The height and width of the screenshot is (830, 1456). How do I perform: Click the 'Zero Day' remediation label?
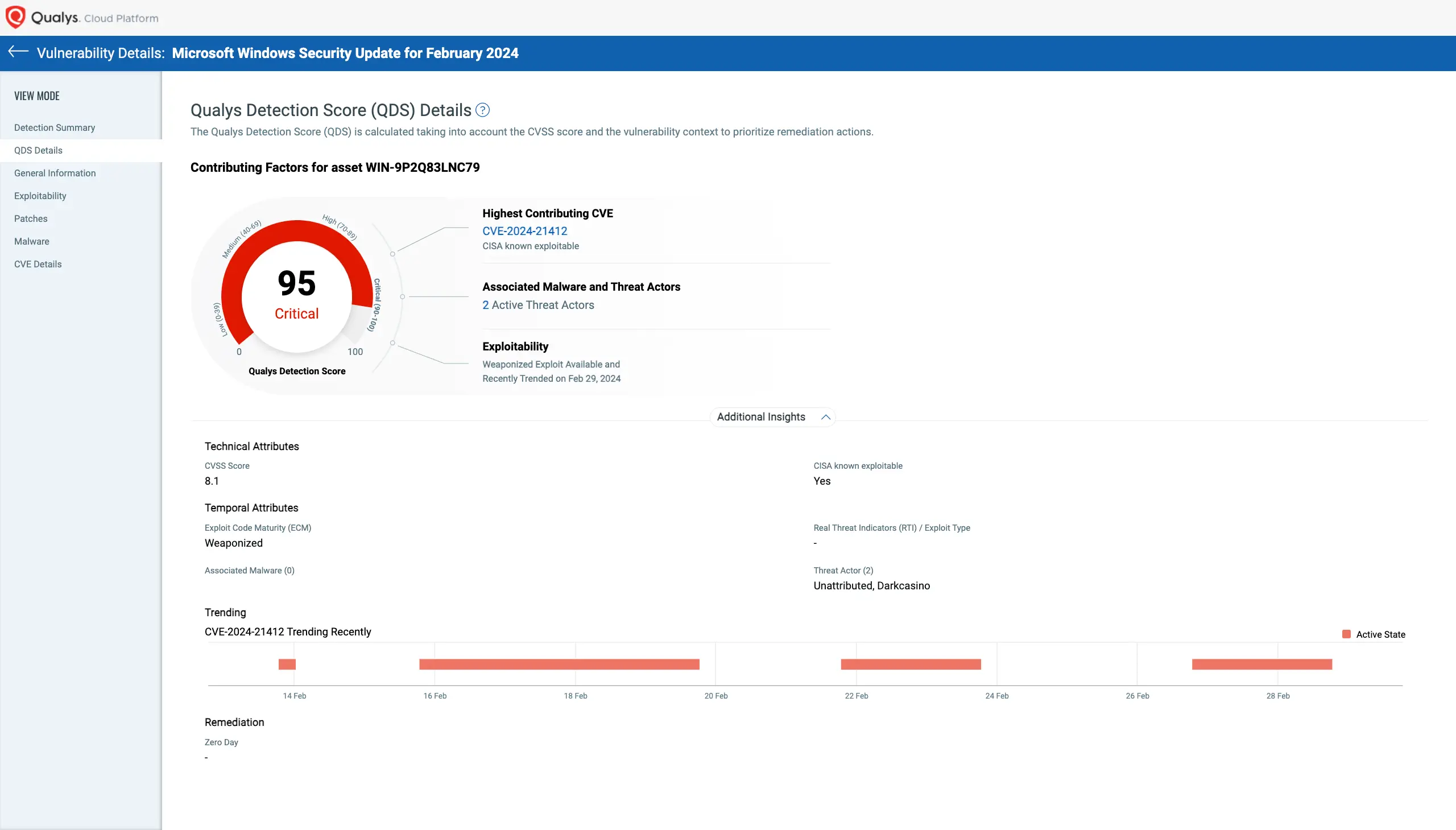click(x=221, y=742)
